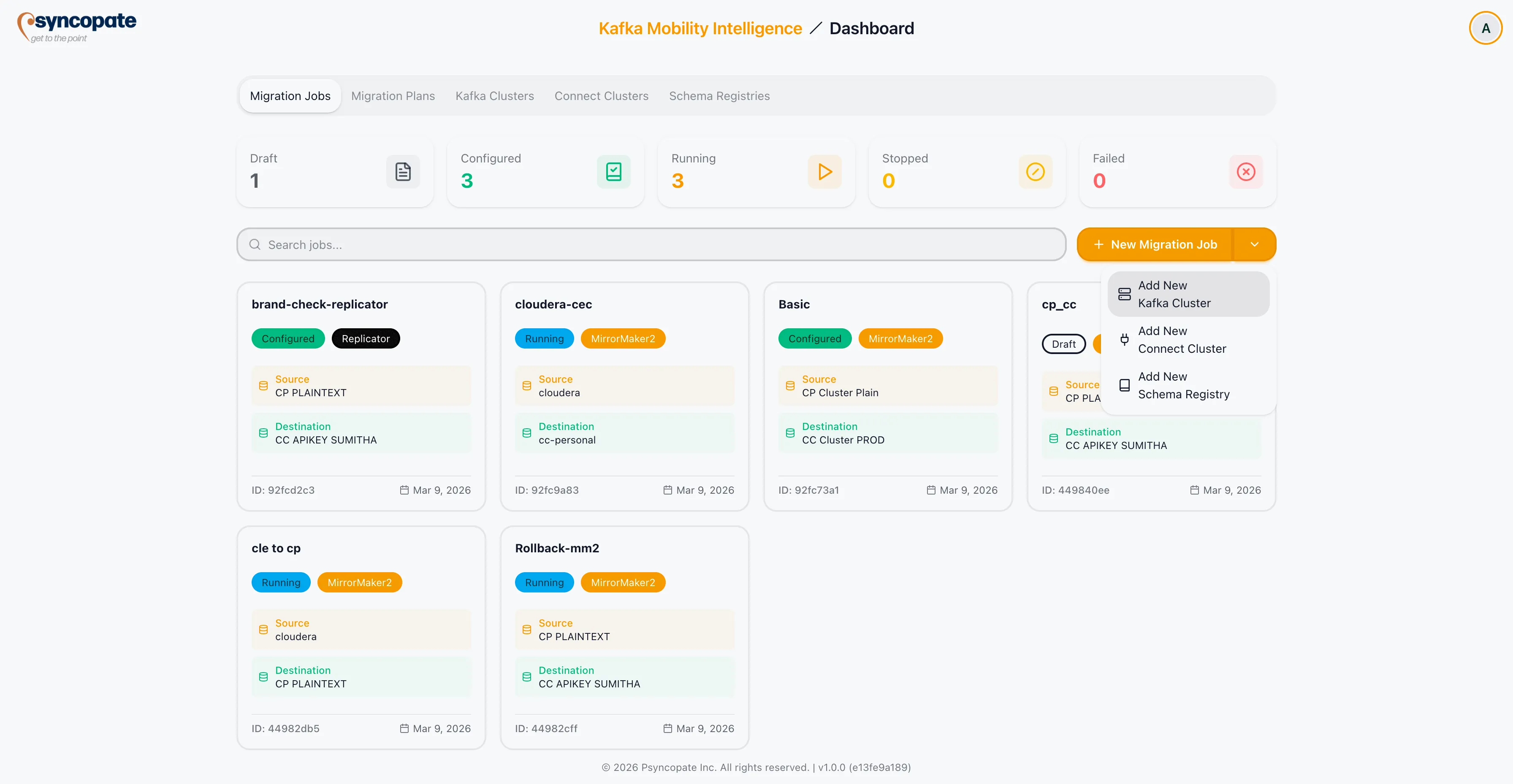Expand the New Migration Job dropdown chevron
The height and width of the screenshot is (784, 1513).
pyautogui.click(x=1256, y=244)
